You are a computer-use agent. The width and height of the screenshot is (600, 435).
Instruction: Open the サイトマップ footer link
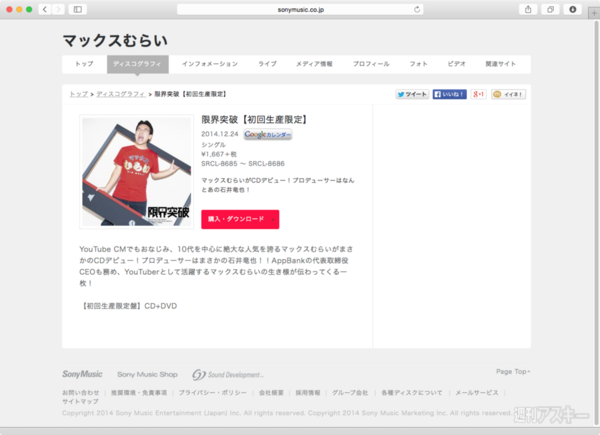pyautogui.click(x=80, y=401)
